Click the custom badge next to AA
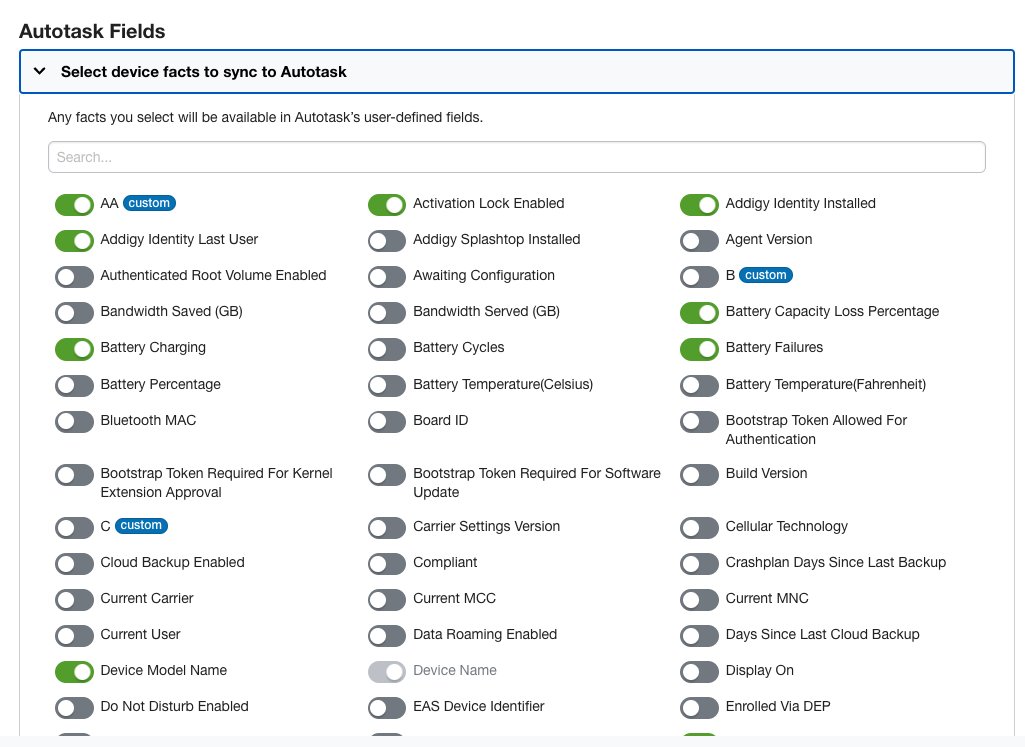This screenshot has height=747, width=1025. click(x=149, y=203)
